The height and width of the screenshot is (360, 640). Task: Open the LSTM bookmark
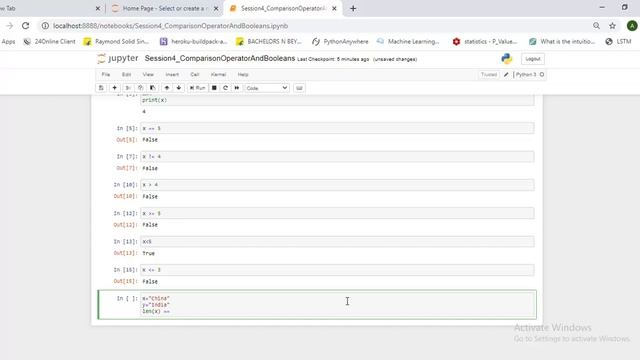point(618,42)
